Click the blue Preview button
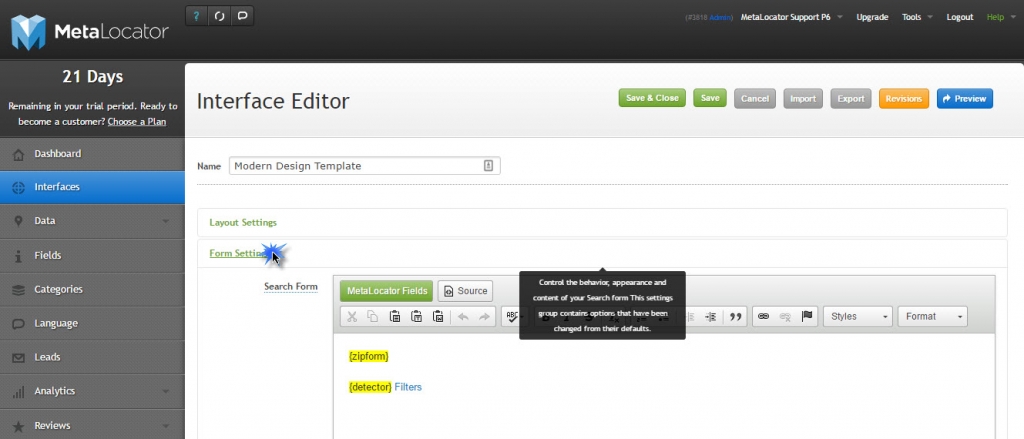 click(965, 99)
